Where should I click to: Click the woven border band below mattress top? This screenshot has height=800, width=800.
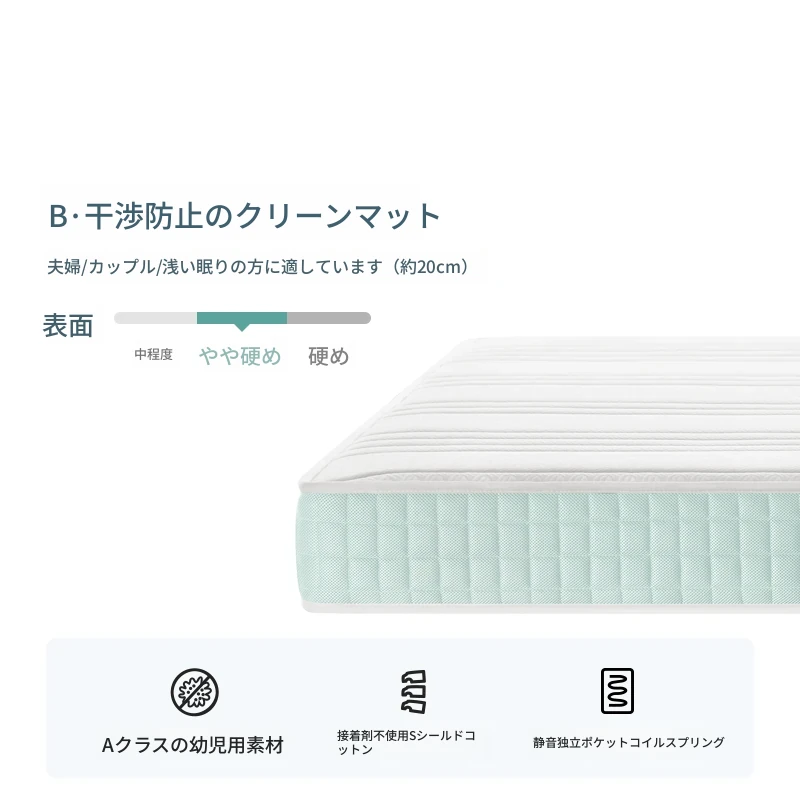click(x=551, y=482)
